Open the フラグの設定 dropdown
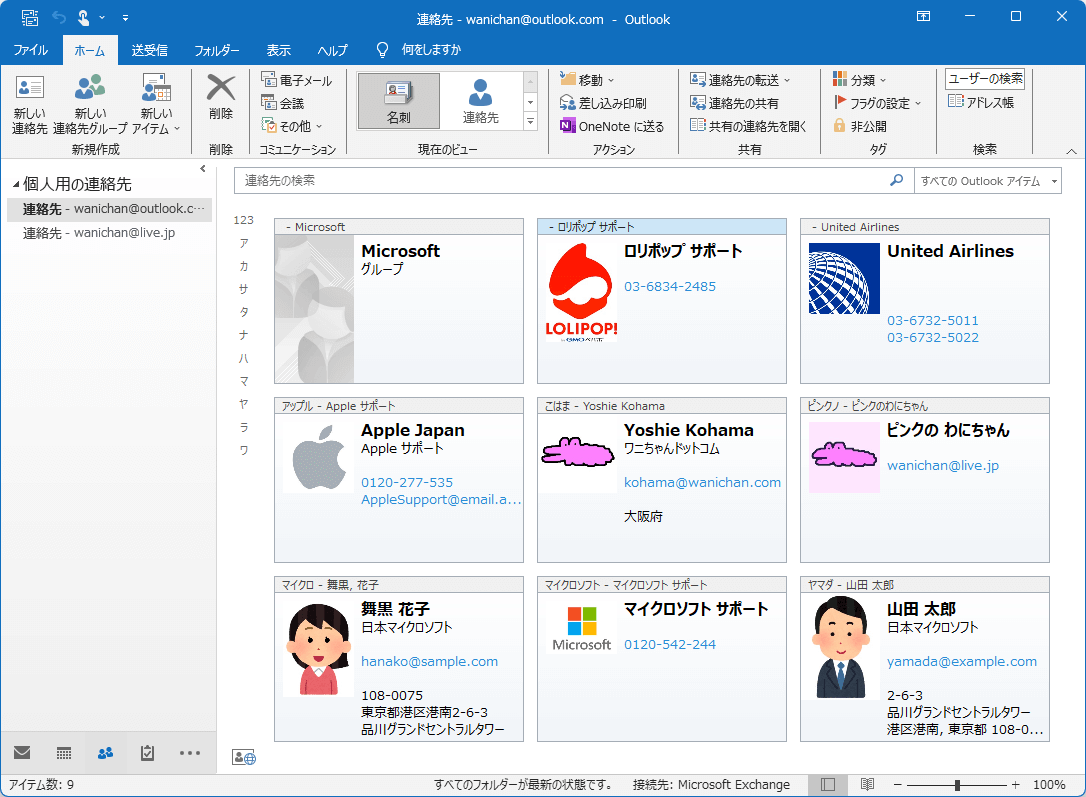The width and height of the screenshot is (1086, 797). click(877, 103)
